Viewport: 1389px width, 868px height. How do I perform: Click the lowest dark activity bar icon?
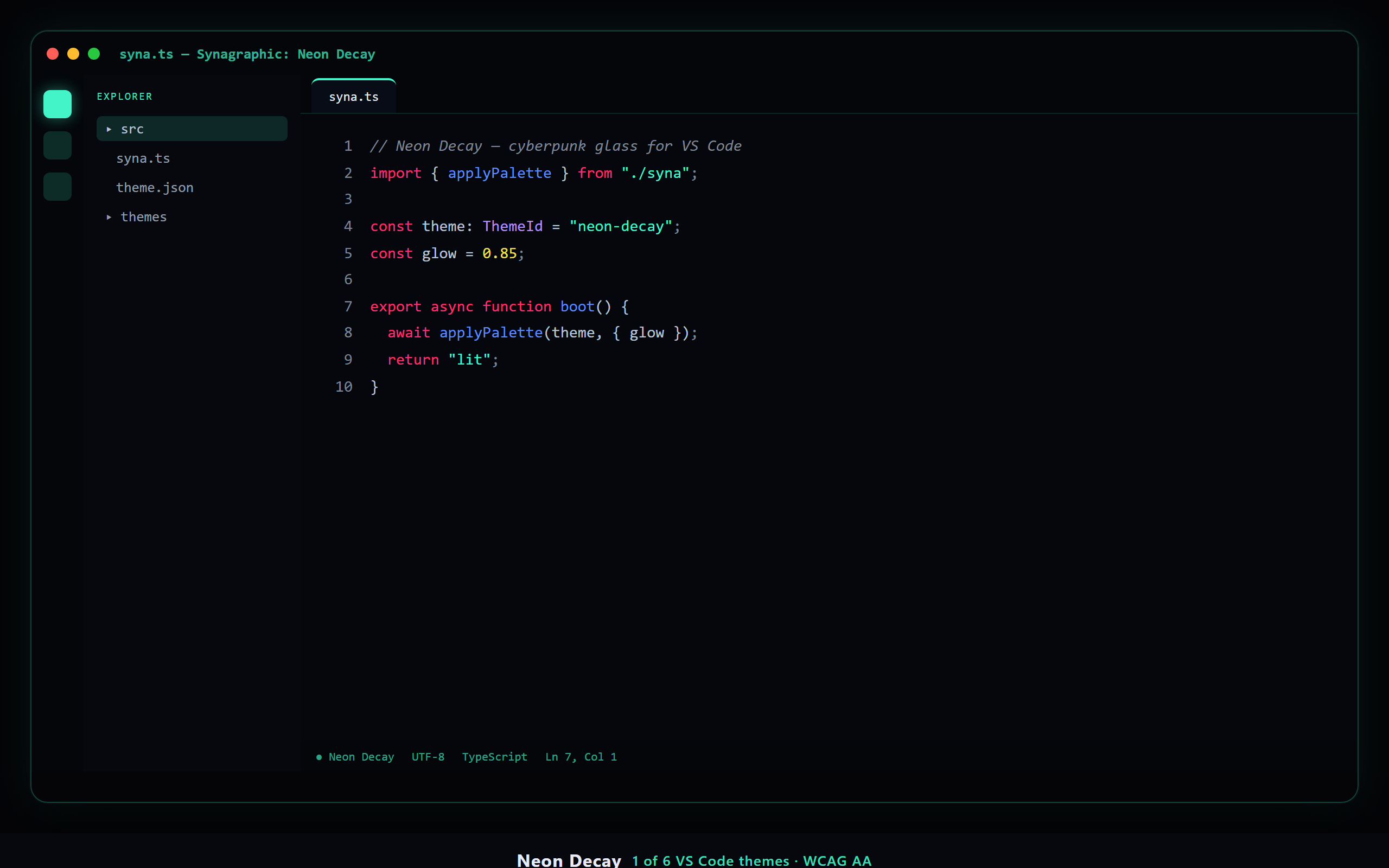point(58,187)
